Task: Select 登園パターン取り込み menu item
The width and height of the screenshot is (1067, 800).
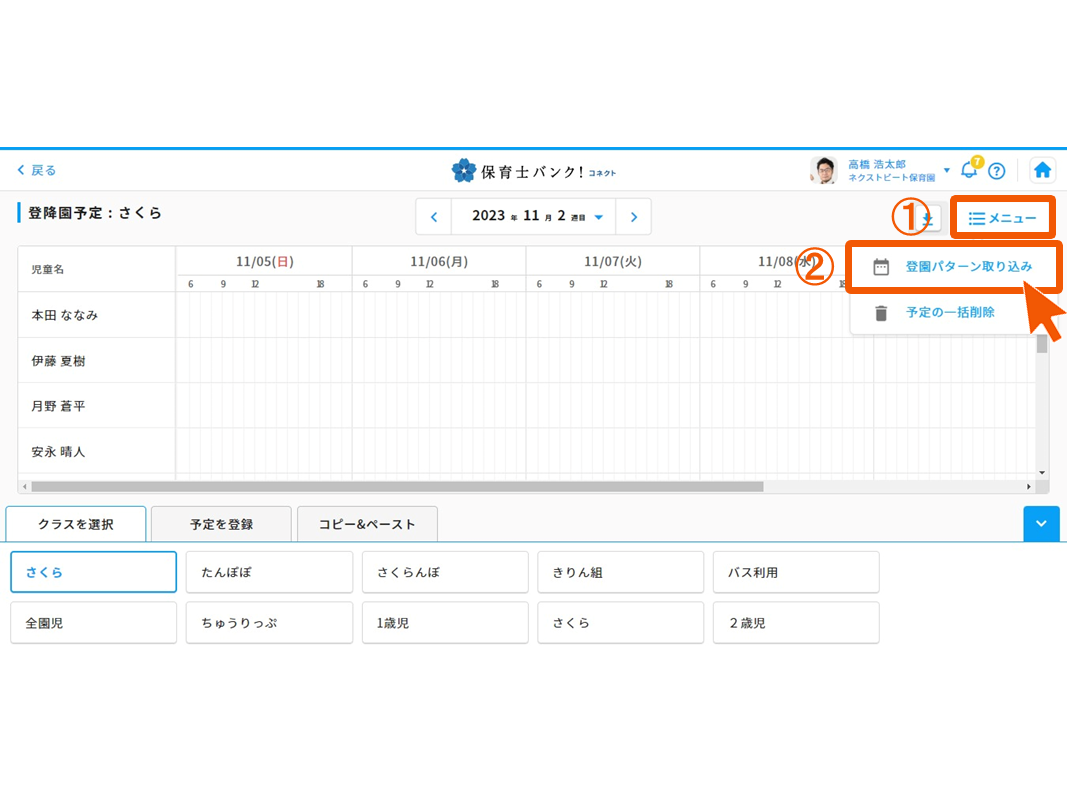Action: click(953, 267)
